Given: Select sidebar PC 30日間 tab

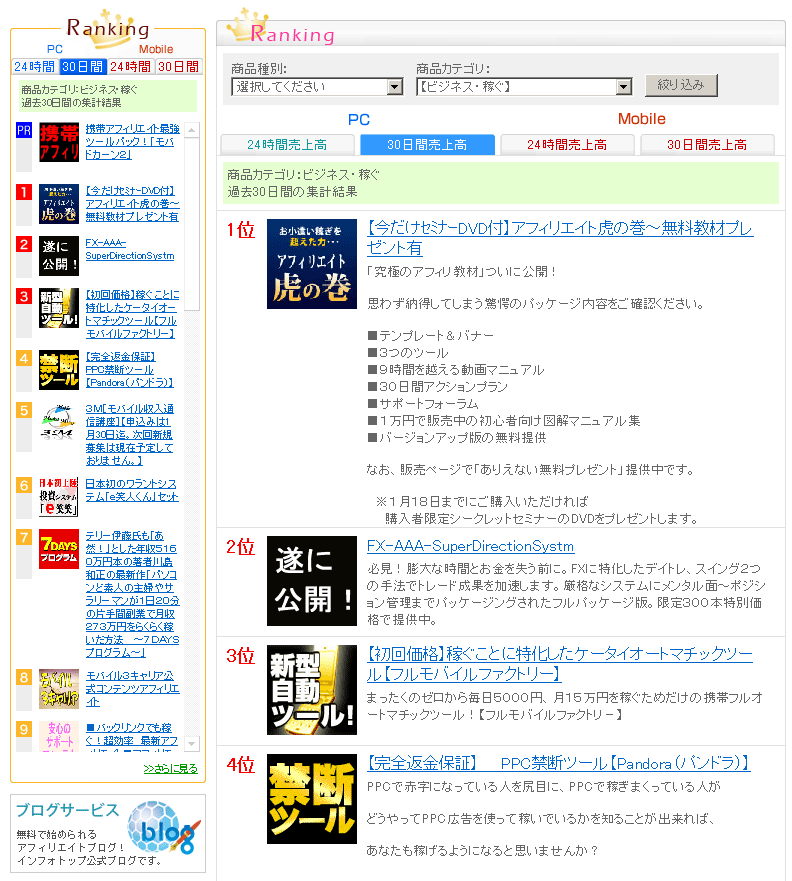Looking at the screenshot, I should point(83,66).
